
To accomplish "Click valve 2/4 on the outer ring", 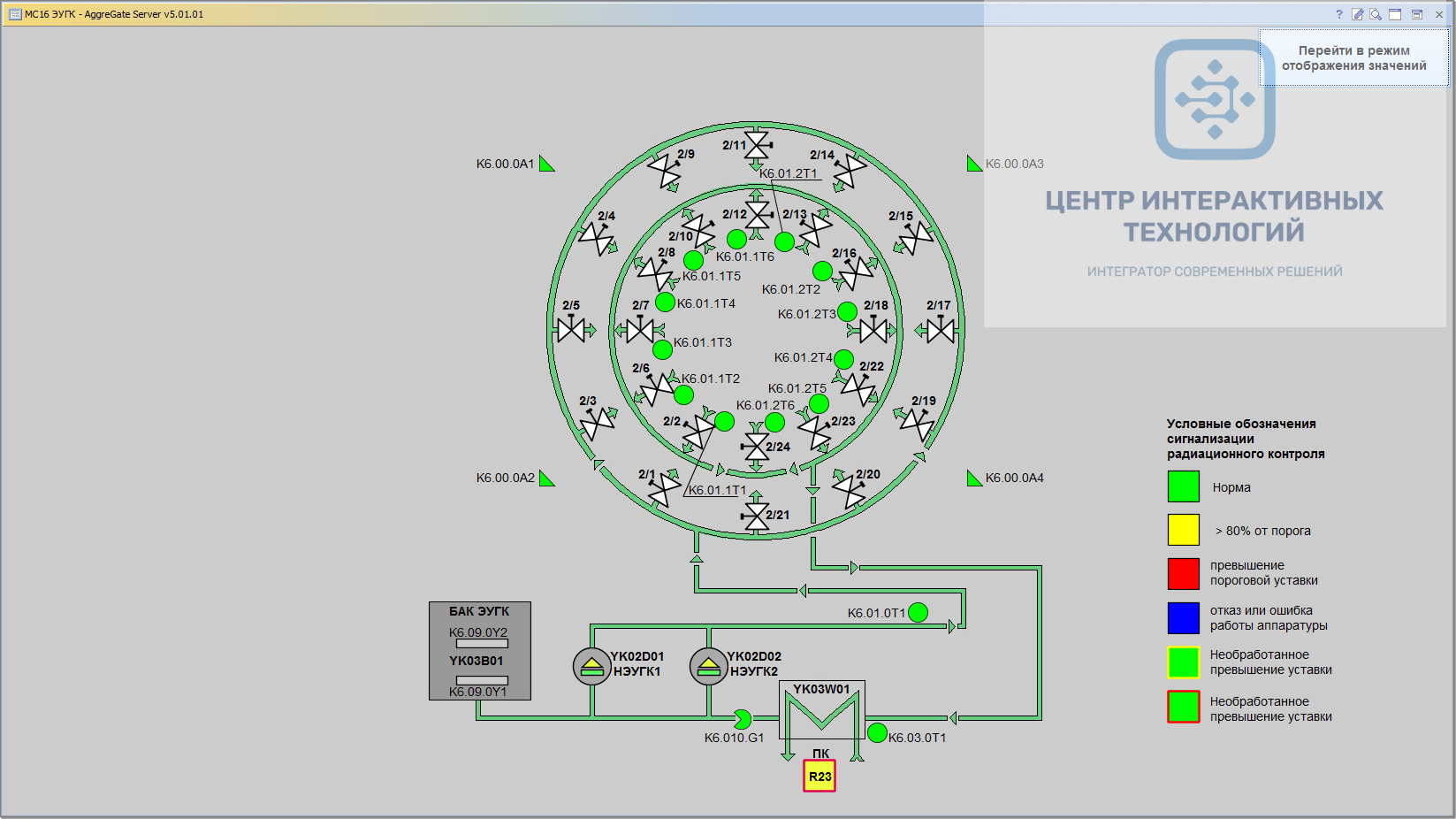I will click(597, 237).
